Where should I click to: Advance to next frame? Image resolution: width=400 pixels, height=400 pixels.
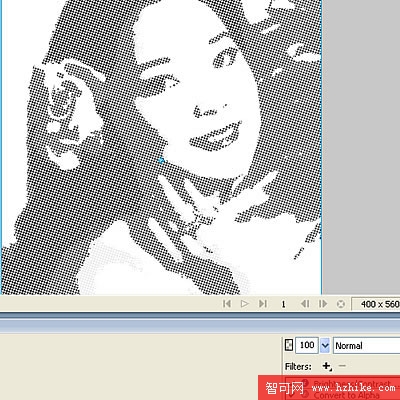(323, 304)
